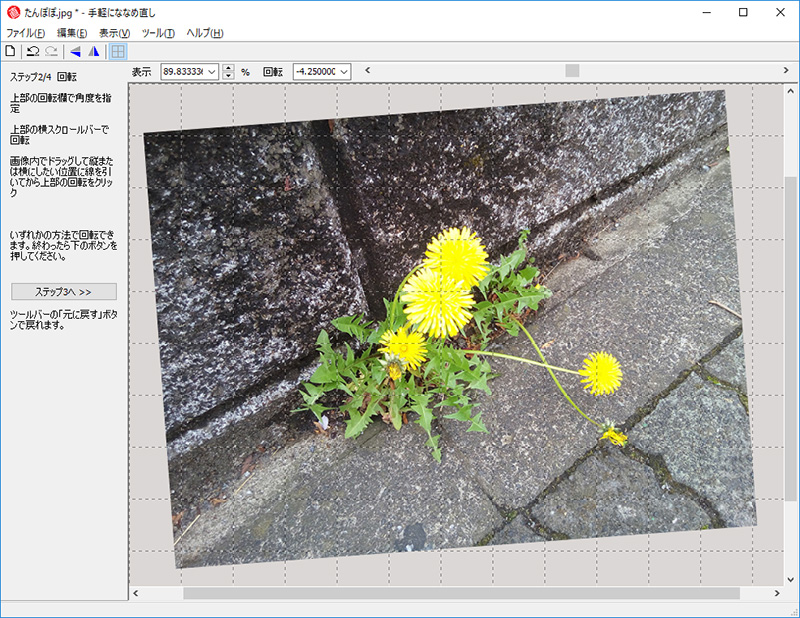Click the rotation slider's left arrow
The height and width of the screenshot is (618, 800).
point(367,70)
